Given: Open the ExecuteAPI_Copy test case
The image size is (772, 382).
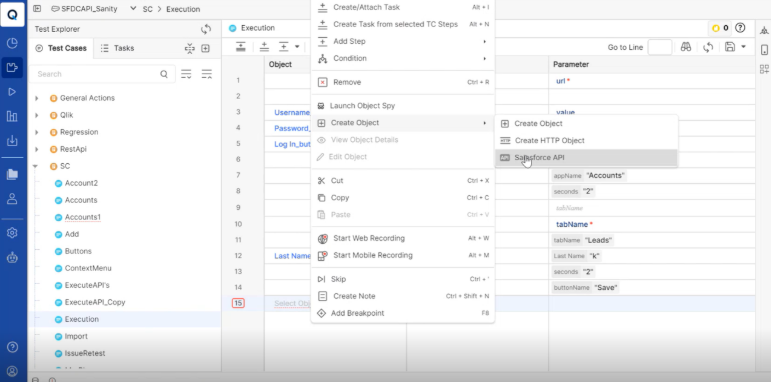Looking at the screenshot, I should pyautogui.click(x=95, y=302).
